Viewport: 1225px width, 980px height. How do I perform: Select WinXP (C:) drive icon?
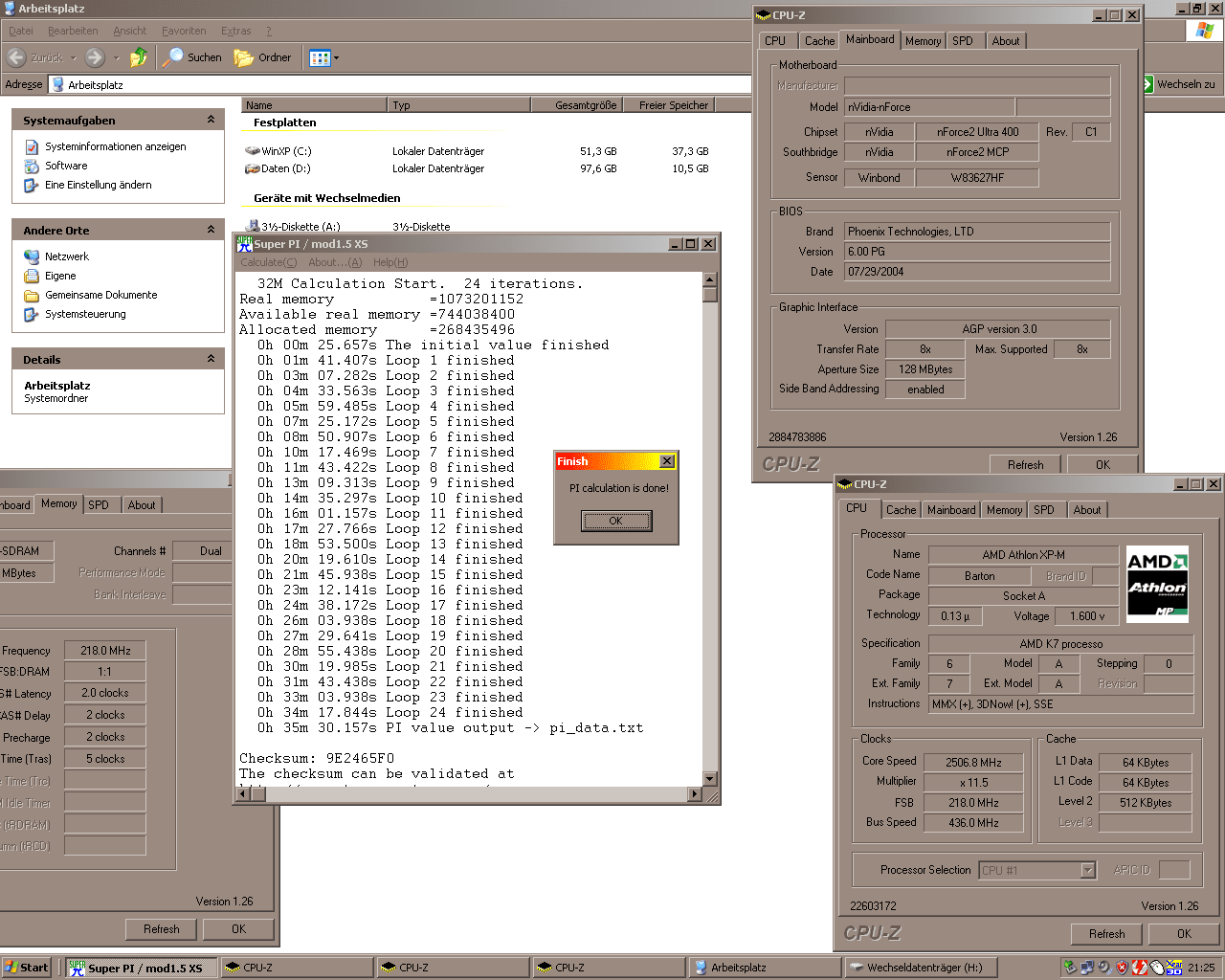click(253, 151)
